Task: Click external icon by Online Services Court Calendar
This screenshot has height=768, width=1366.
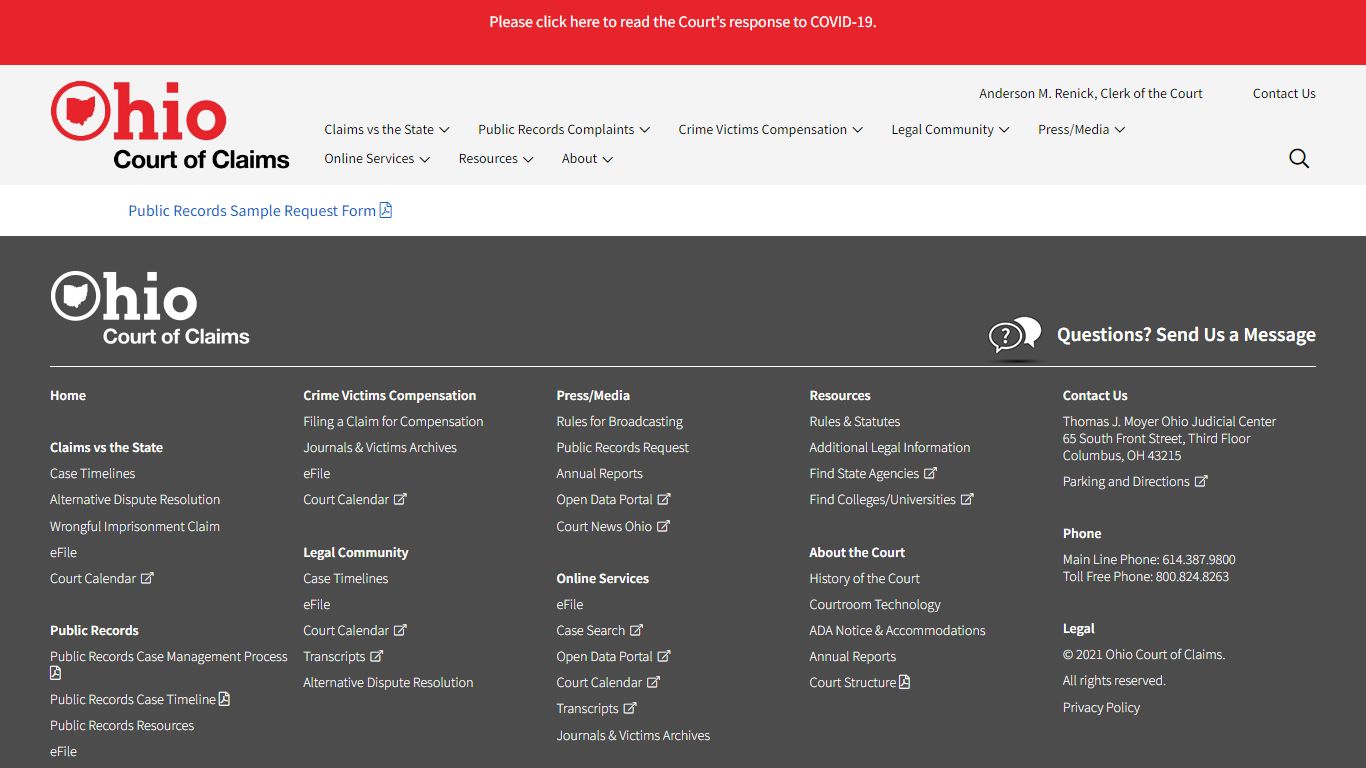Action: (x=653, y=682)
